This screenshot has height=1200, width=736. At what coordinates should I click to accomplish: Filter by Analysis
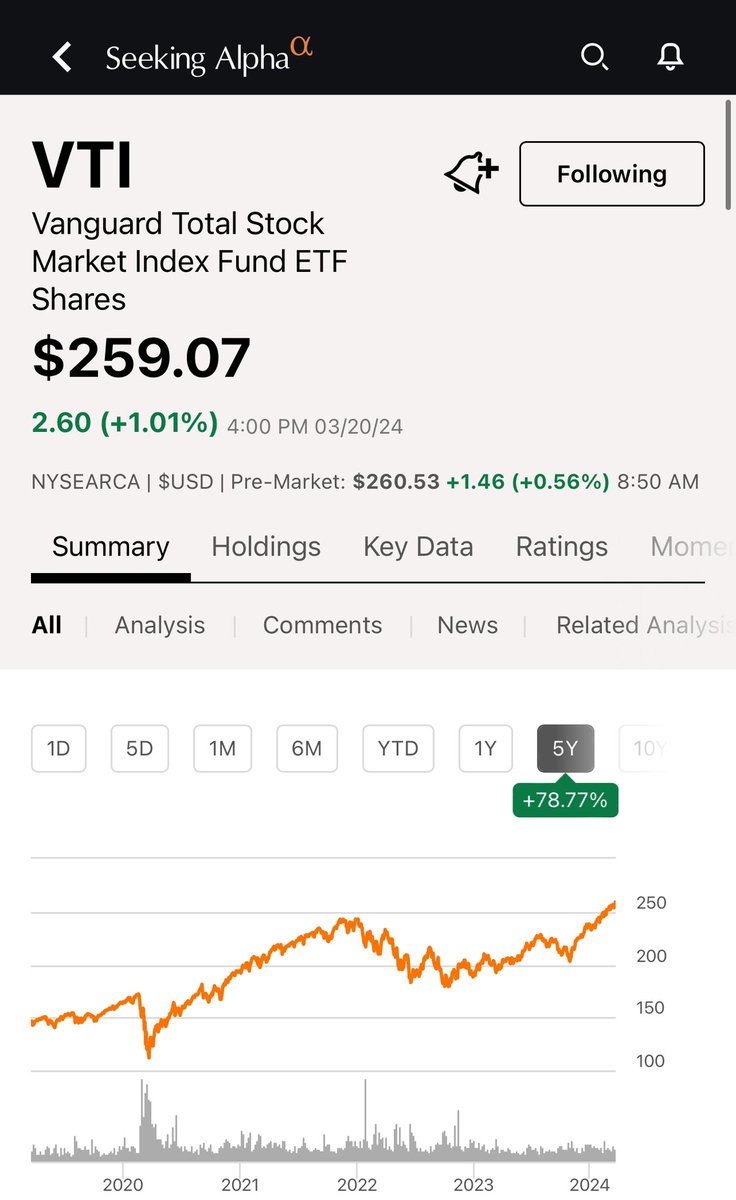(160, 625)
